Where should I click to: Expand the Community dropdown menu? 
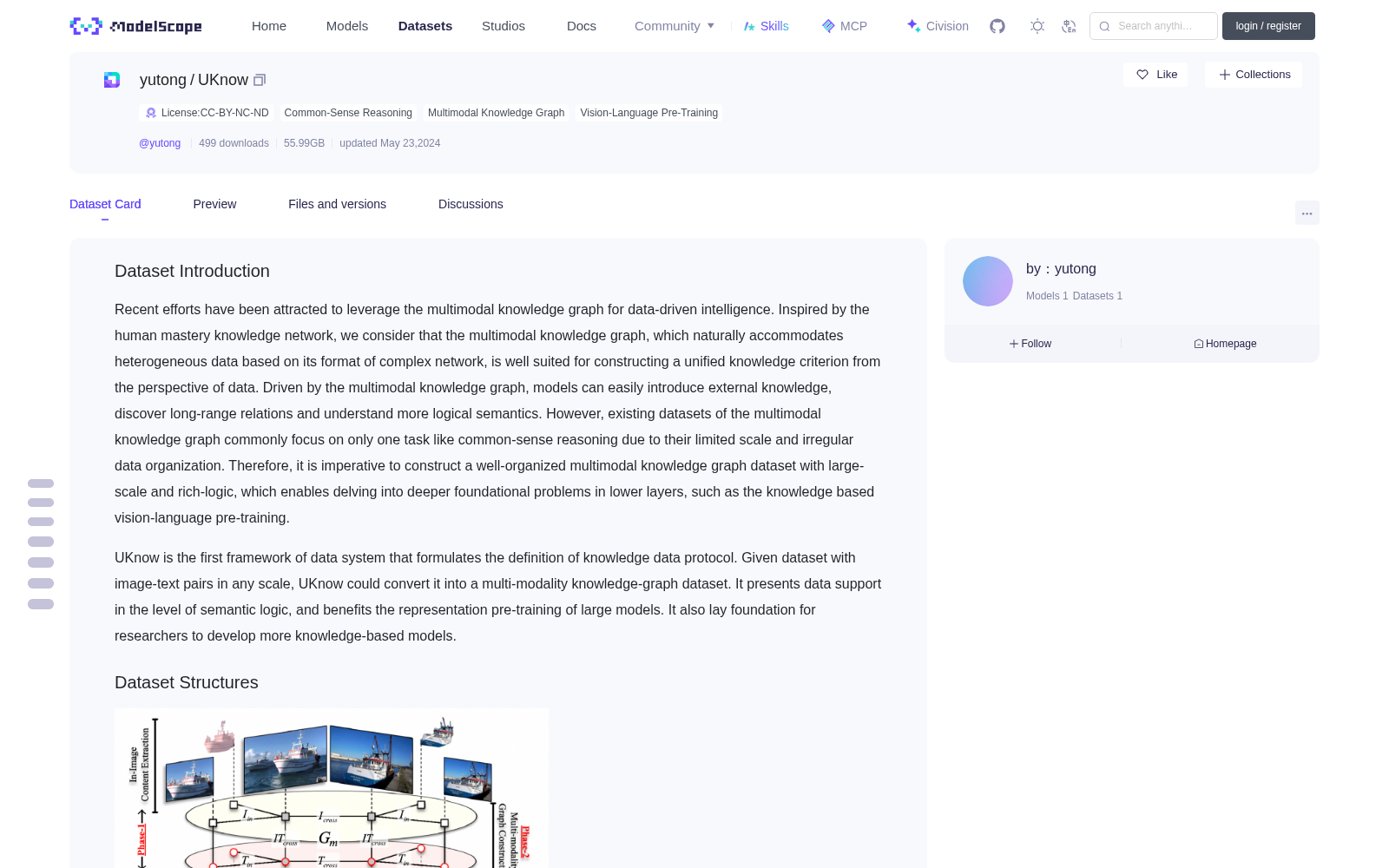pos(675,26)
